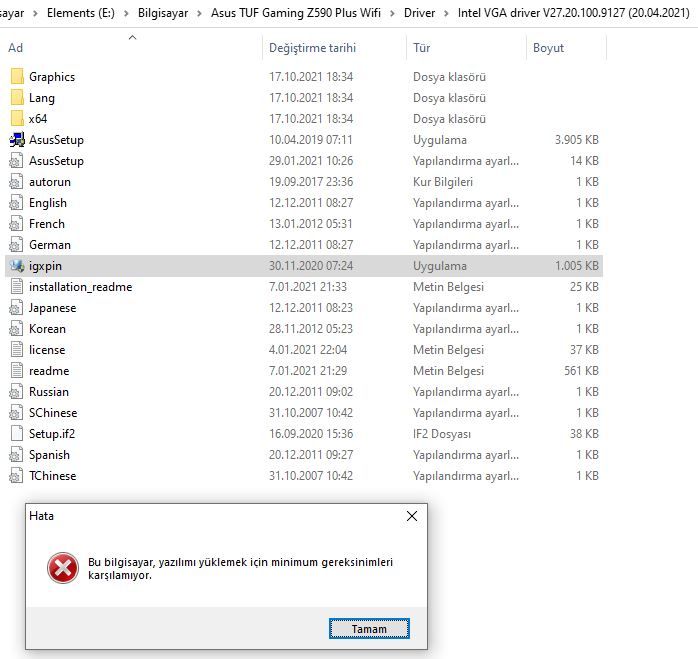Click the AsusSetup application icon
The height and width of the screenshot is (659, 698).
coord(17,140)
